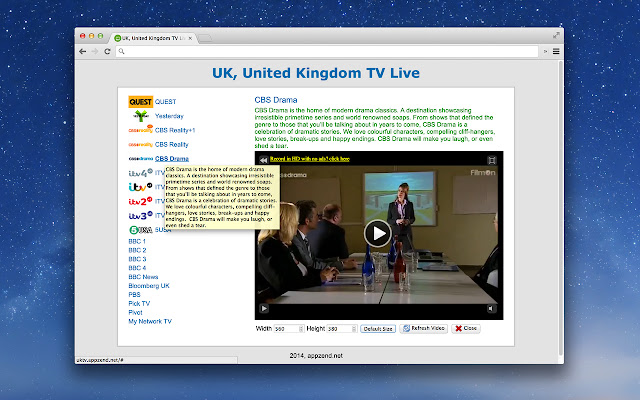Click the ITV4 channel logo

click(x=140, y=173)
